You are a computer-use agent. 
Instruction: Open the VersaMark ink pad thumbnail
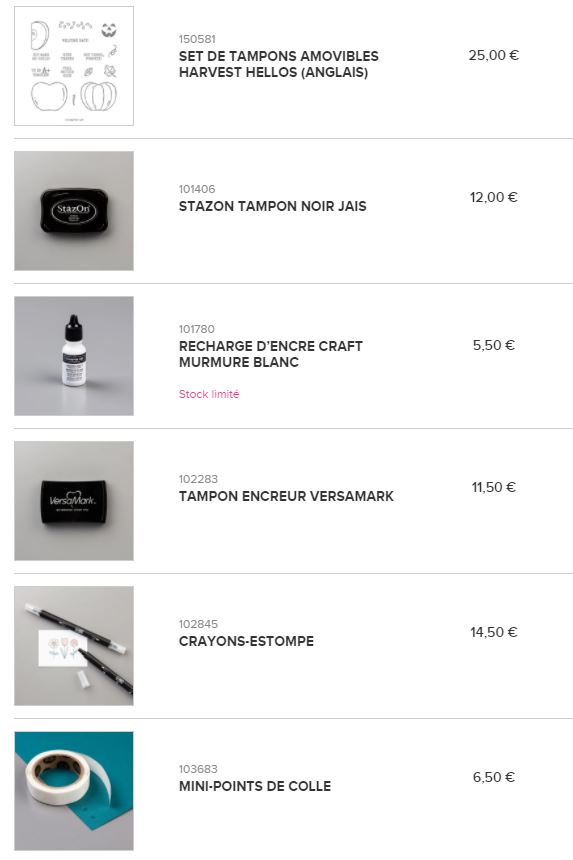[74, 501]
